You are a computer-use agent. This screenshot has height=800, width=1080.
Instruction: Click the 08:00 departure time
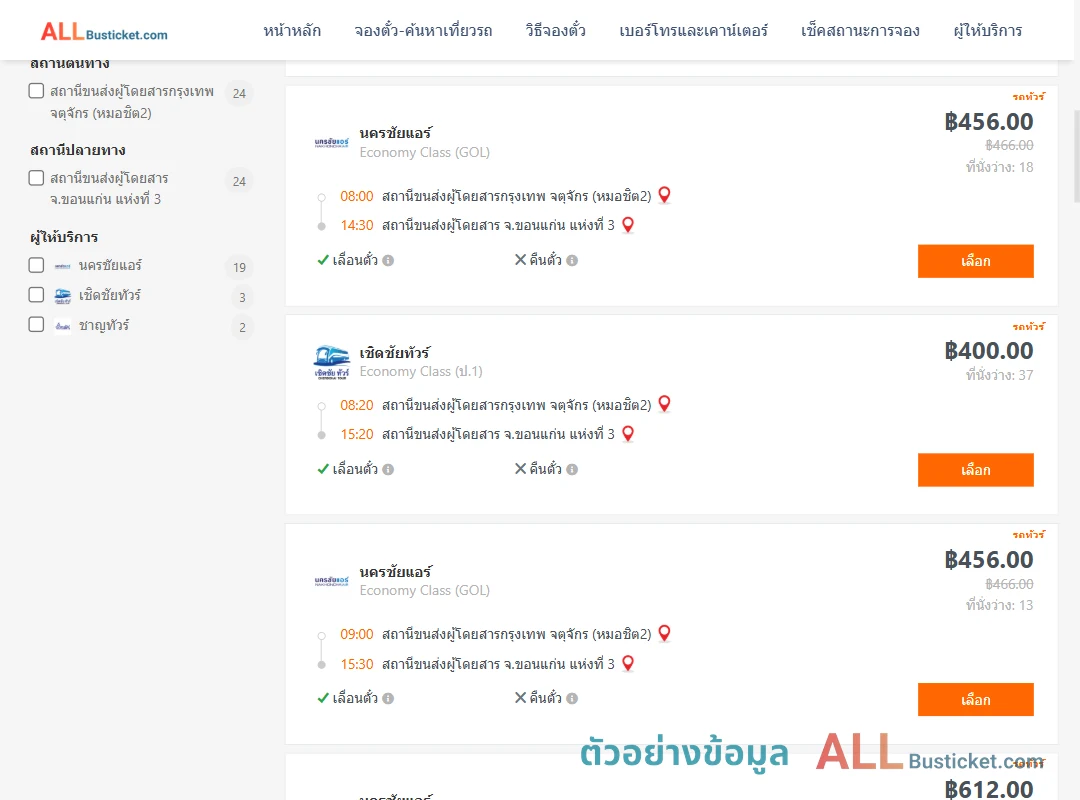click(x=357, y=196)
